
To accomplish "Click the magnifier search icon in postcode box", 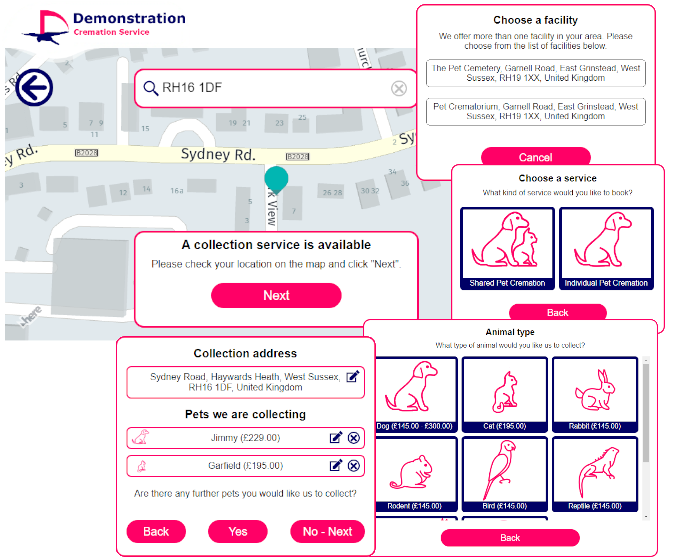I will 150,88.
